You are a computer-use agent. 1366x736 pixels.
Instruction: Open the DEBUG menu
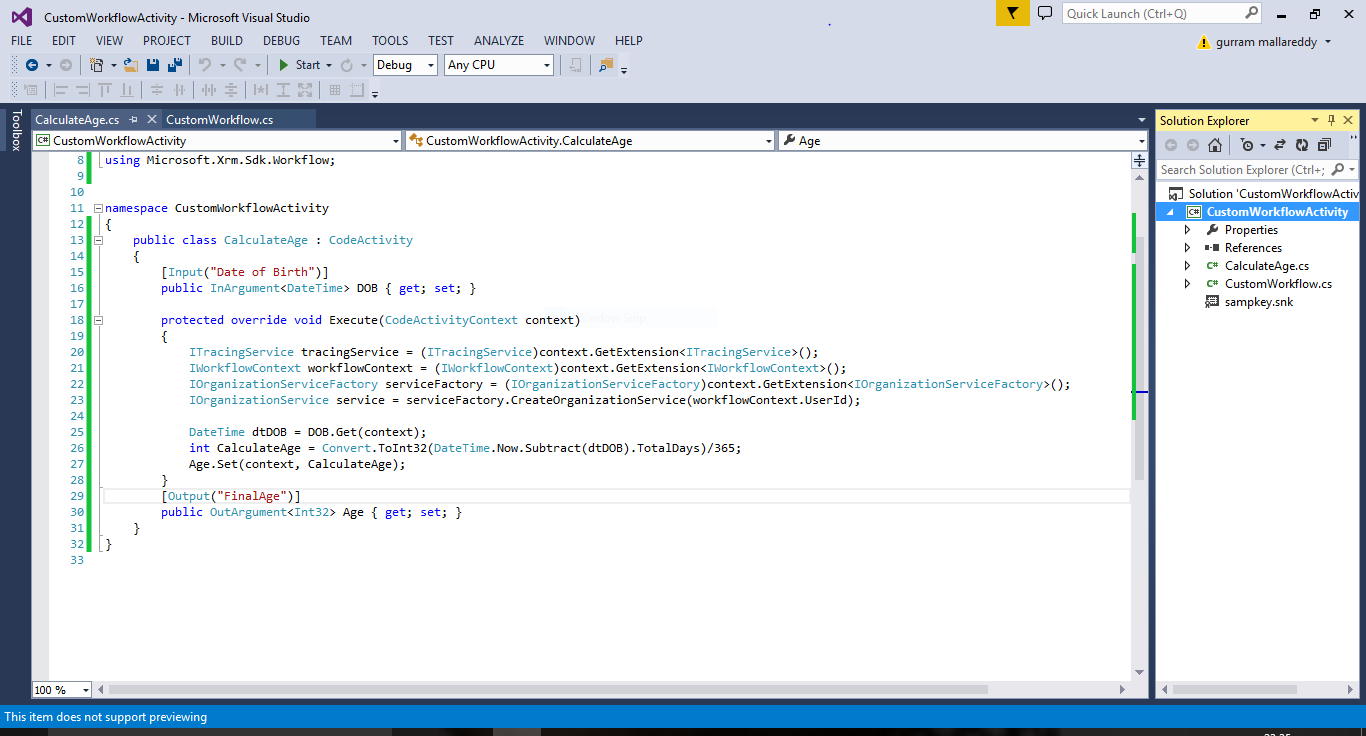point(281,41)
